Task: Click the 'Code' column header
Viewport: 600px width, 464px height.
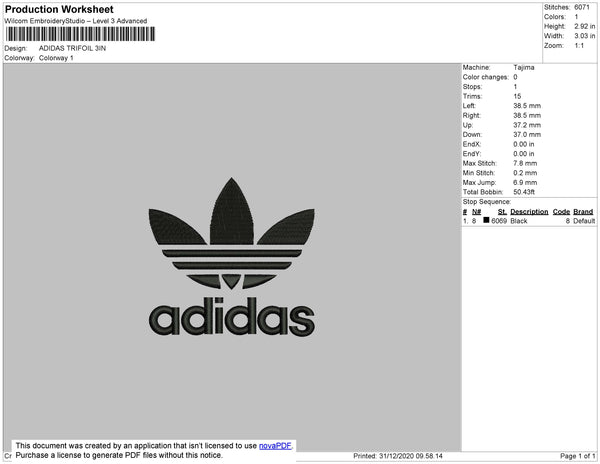Action: [561, 212]
